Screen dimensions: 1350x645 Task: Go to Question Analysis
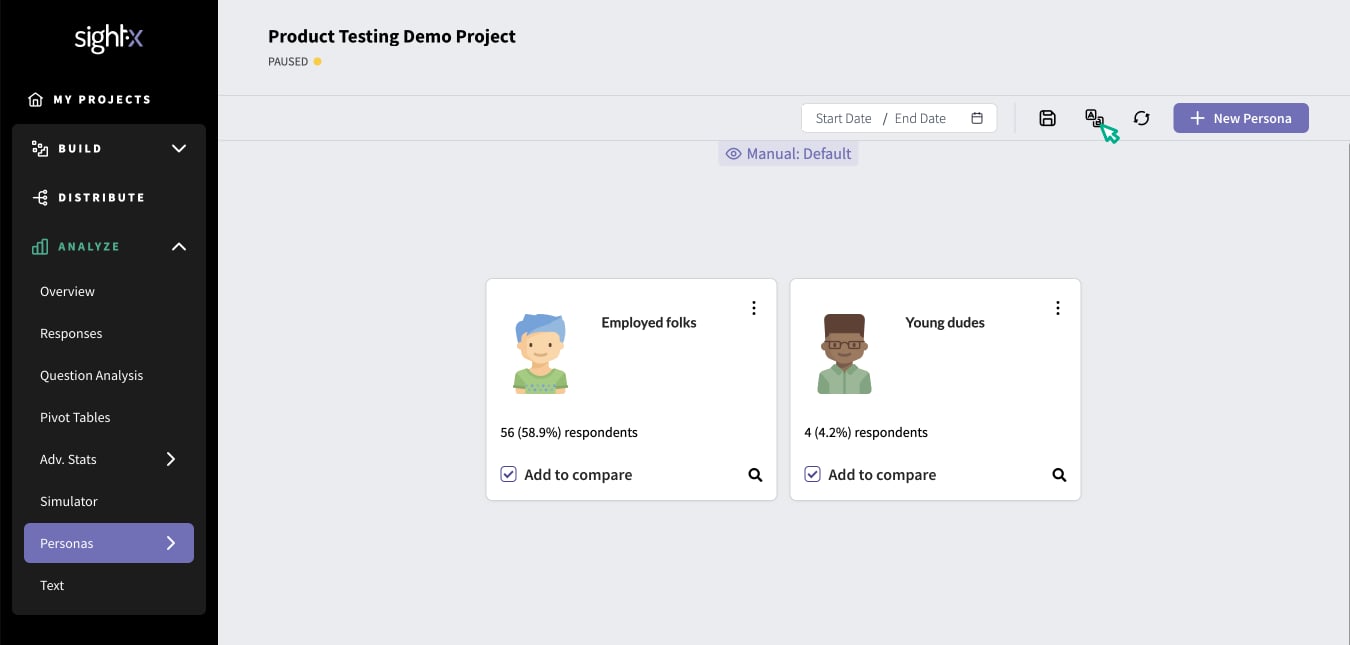pyautogui.click(x=91, y=375)
